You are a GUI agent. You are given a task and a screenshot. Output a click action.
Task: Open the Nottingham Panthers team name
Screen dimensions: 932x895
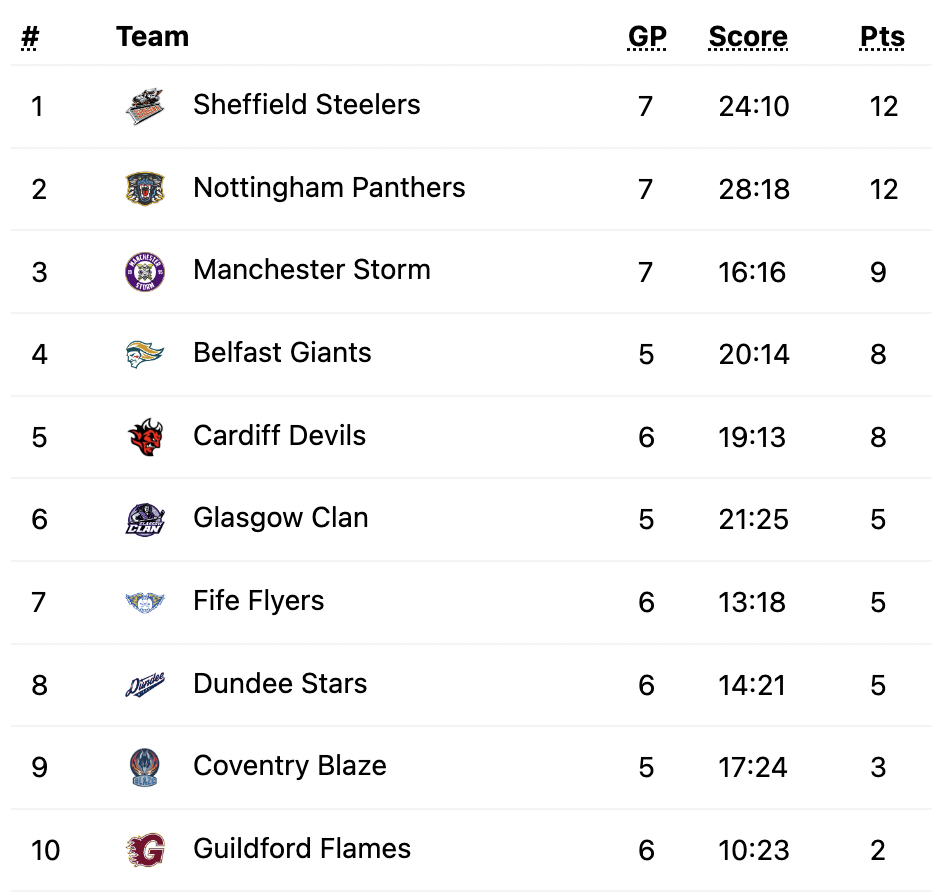329,188
